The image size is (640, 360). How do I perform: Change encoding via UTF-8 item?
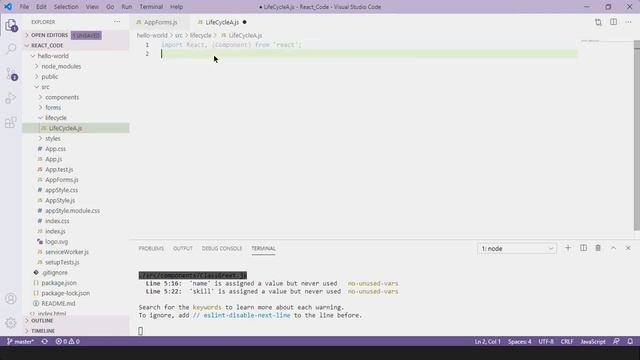coord(546,341)
